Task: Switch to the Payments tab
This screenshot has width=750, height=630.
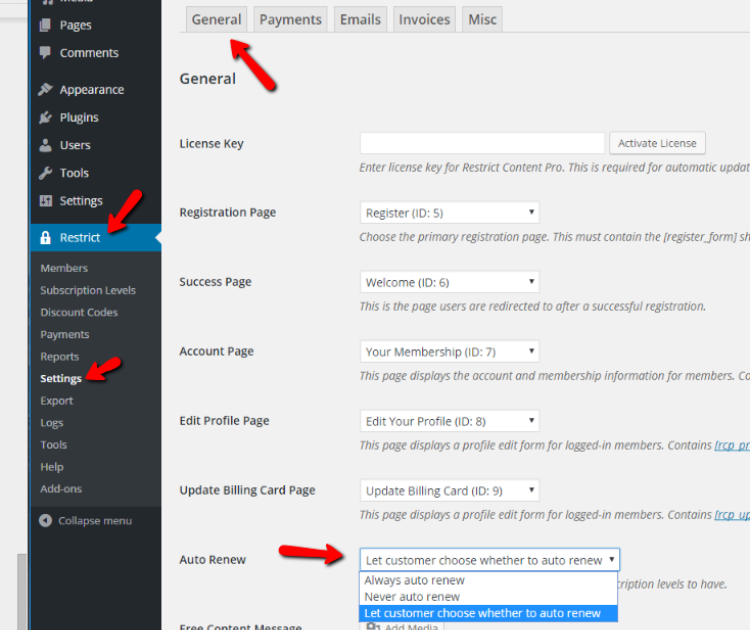Action: pos(290,20)
